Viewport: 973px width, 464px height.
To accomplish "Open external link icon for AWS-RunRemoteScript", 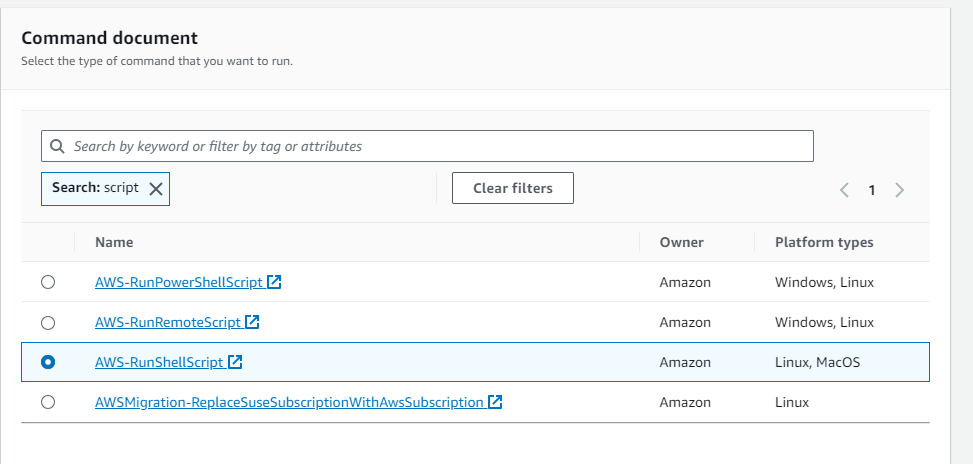I will pyautogui.click(x=252, y=322).
